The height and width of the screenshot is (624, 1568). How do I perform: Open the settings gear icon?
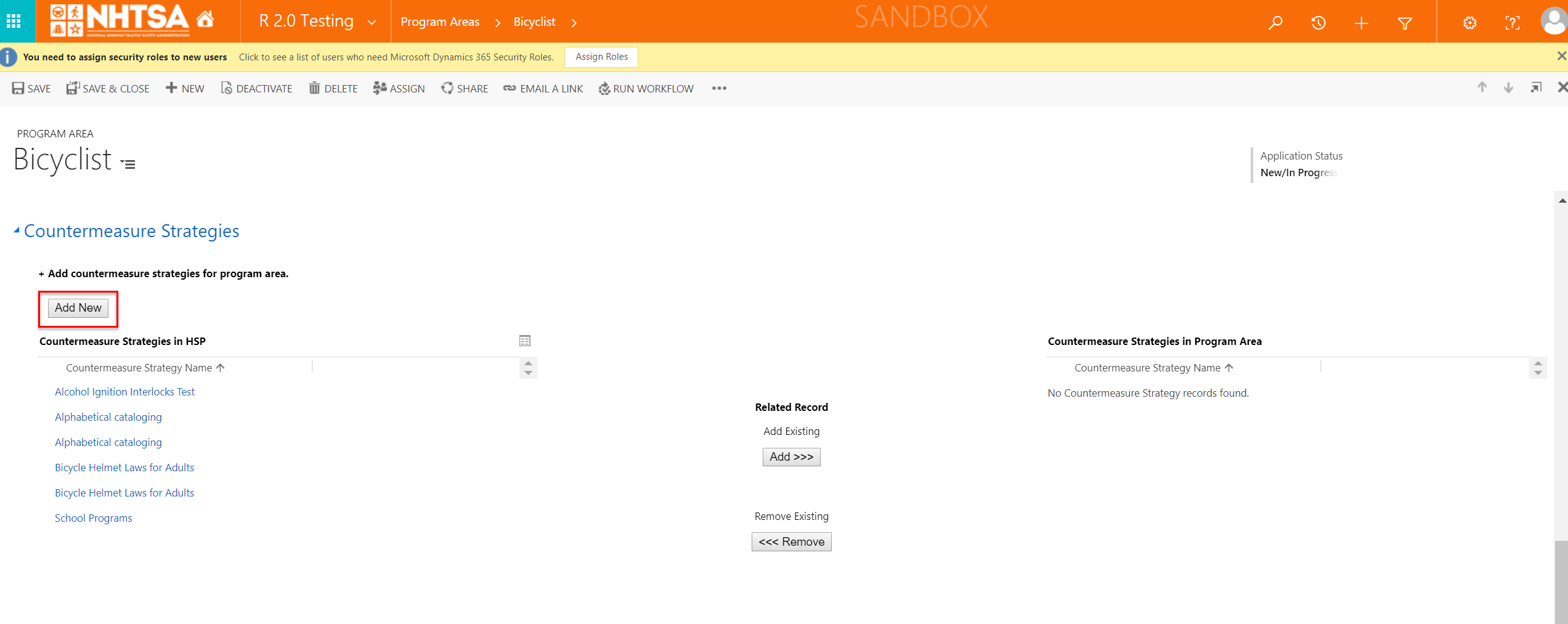[x=1470, y=23]
